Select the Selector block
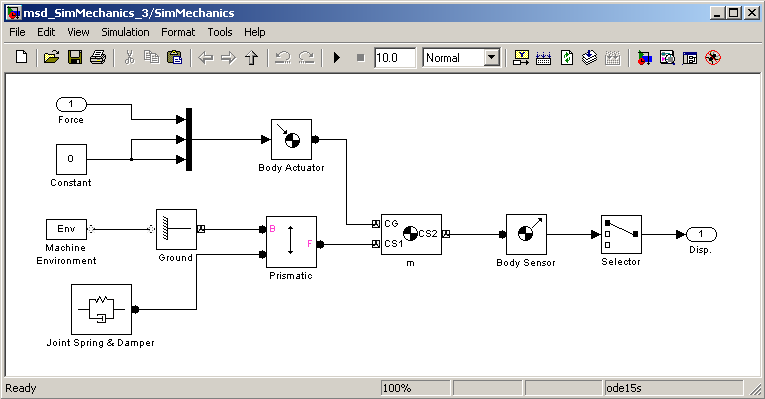Viewport: 765px width, 399px height. tap(621, 234)
